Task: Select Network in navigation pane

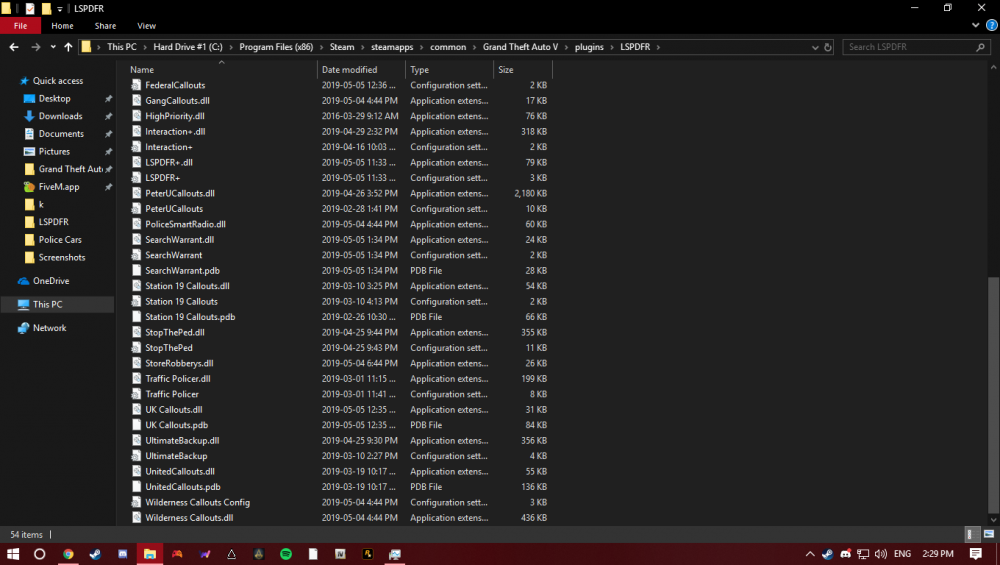Action: [x=50, y=328]
